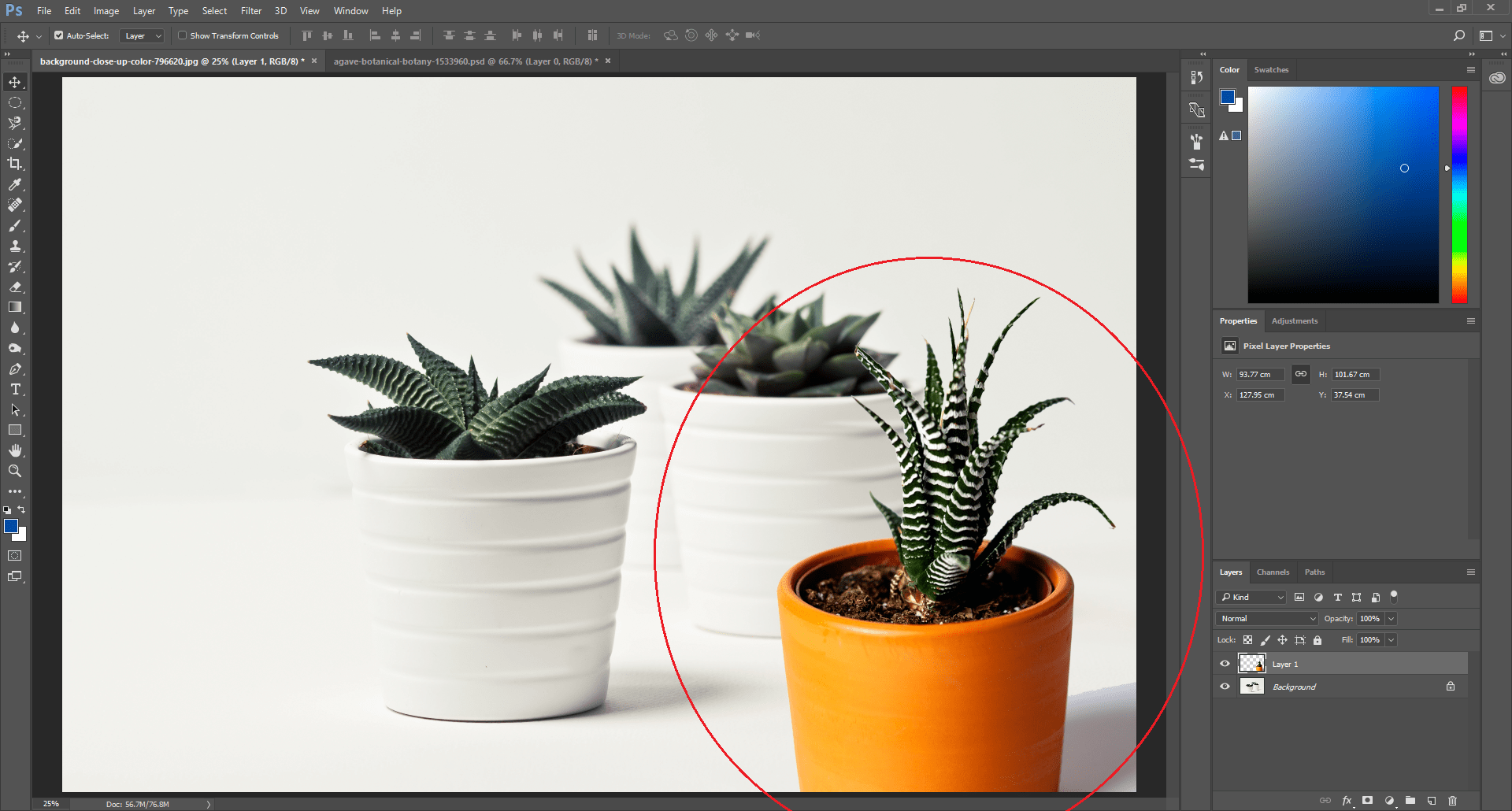Toggle the Auto-Select checkbox
This screenshot has width=1512, height=811.
pos(58,35)
